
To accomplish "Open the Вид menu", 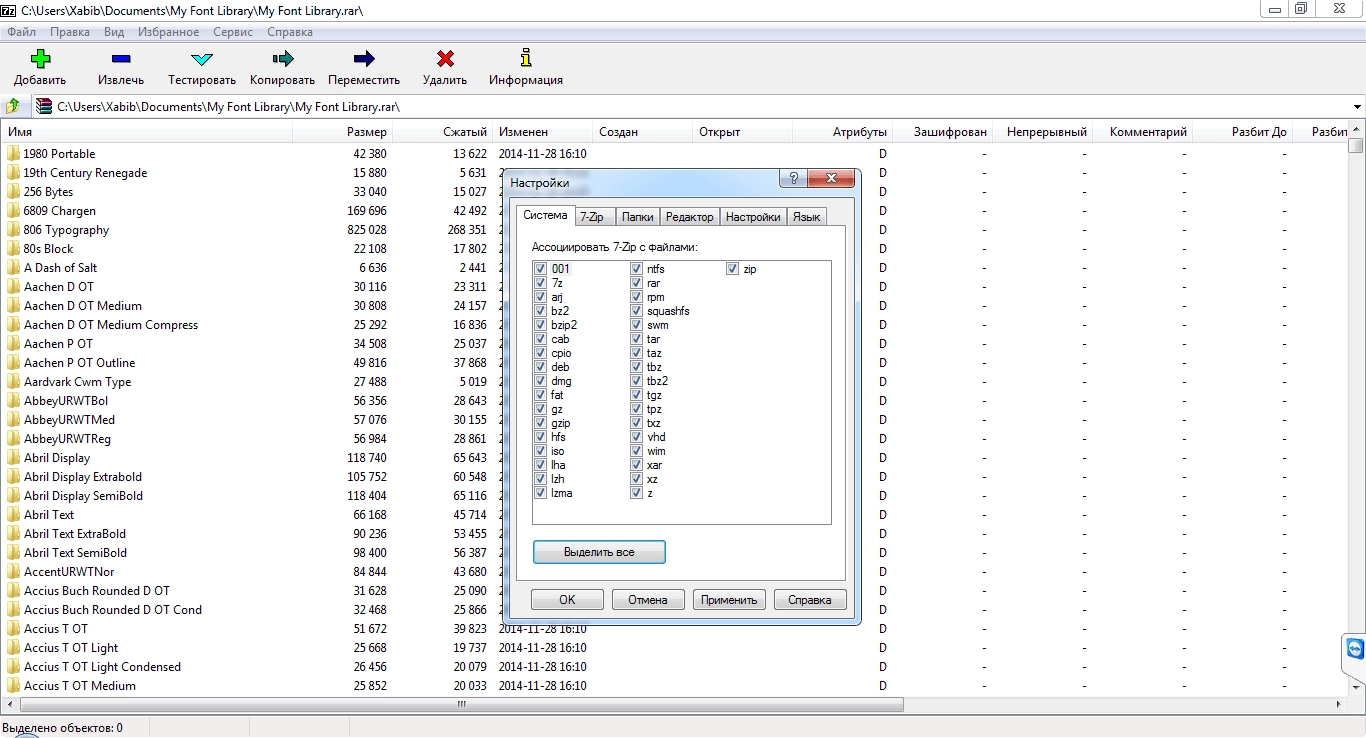I will (113, 32).
